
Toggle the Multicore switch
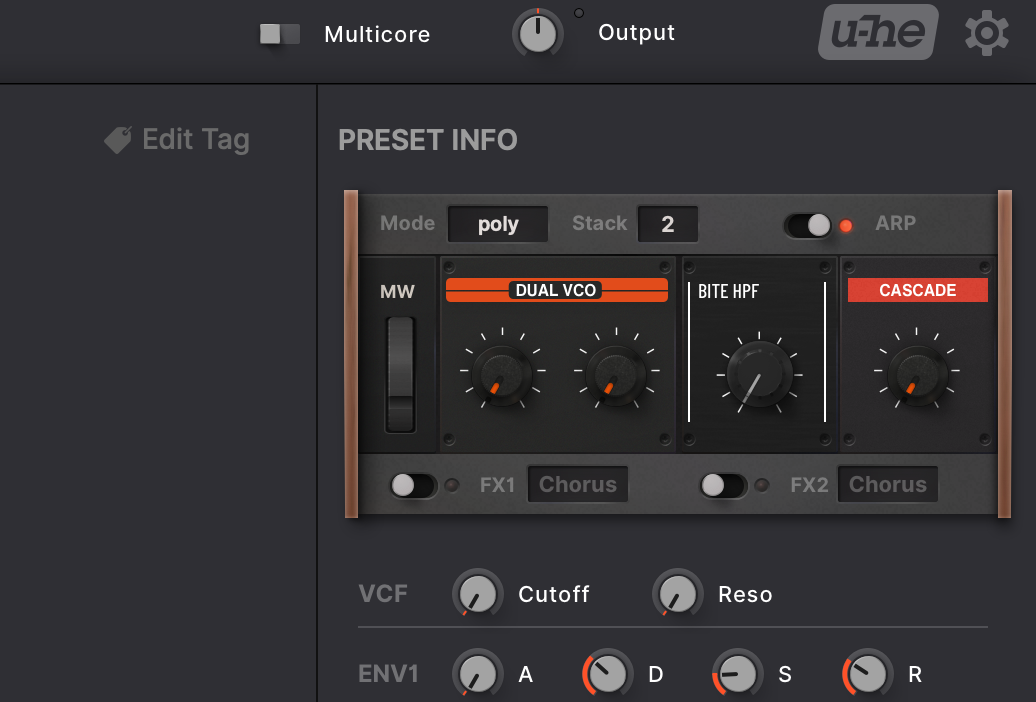coord(279,34)
